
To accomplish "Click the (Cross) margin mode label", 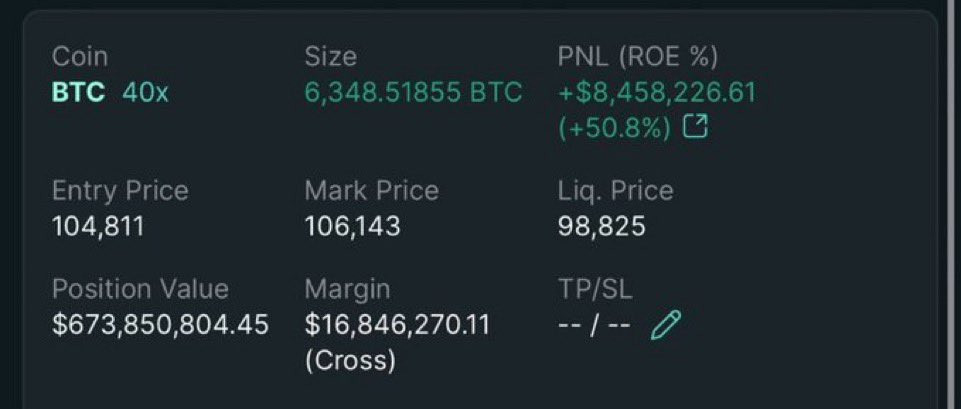I will [350, 360].
